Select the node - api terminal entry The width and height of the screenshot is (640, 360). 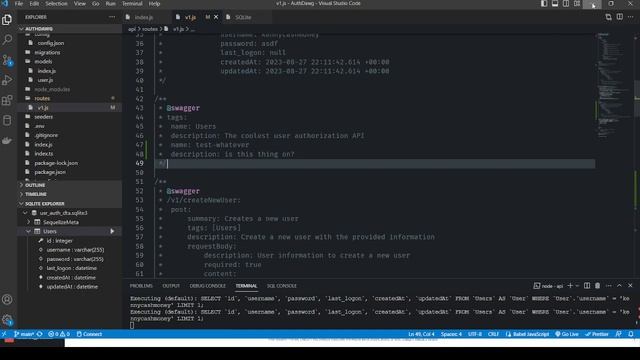[x=548, y=286]
